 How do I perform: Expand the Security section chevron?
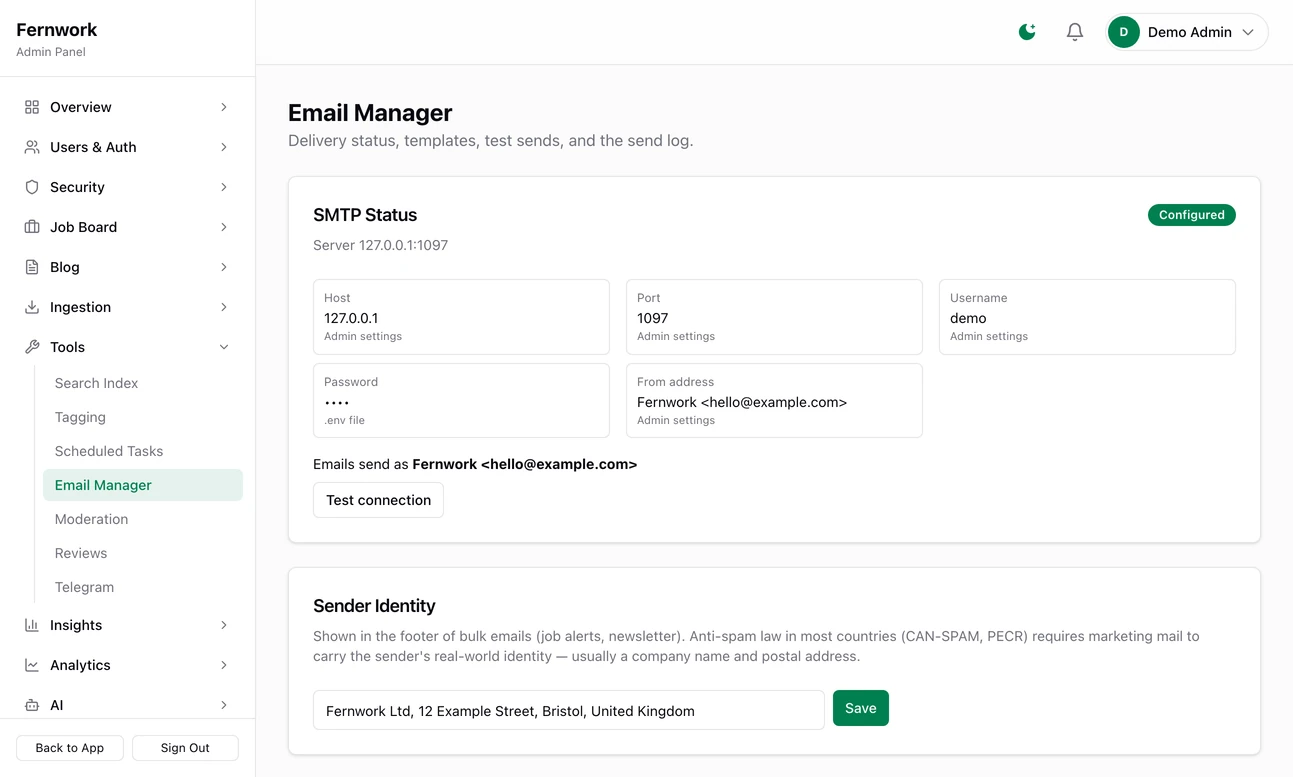[224, 187]
